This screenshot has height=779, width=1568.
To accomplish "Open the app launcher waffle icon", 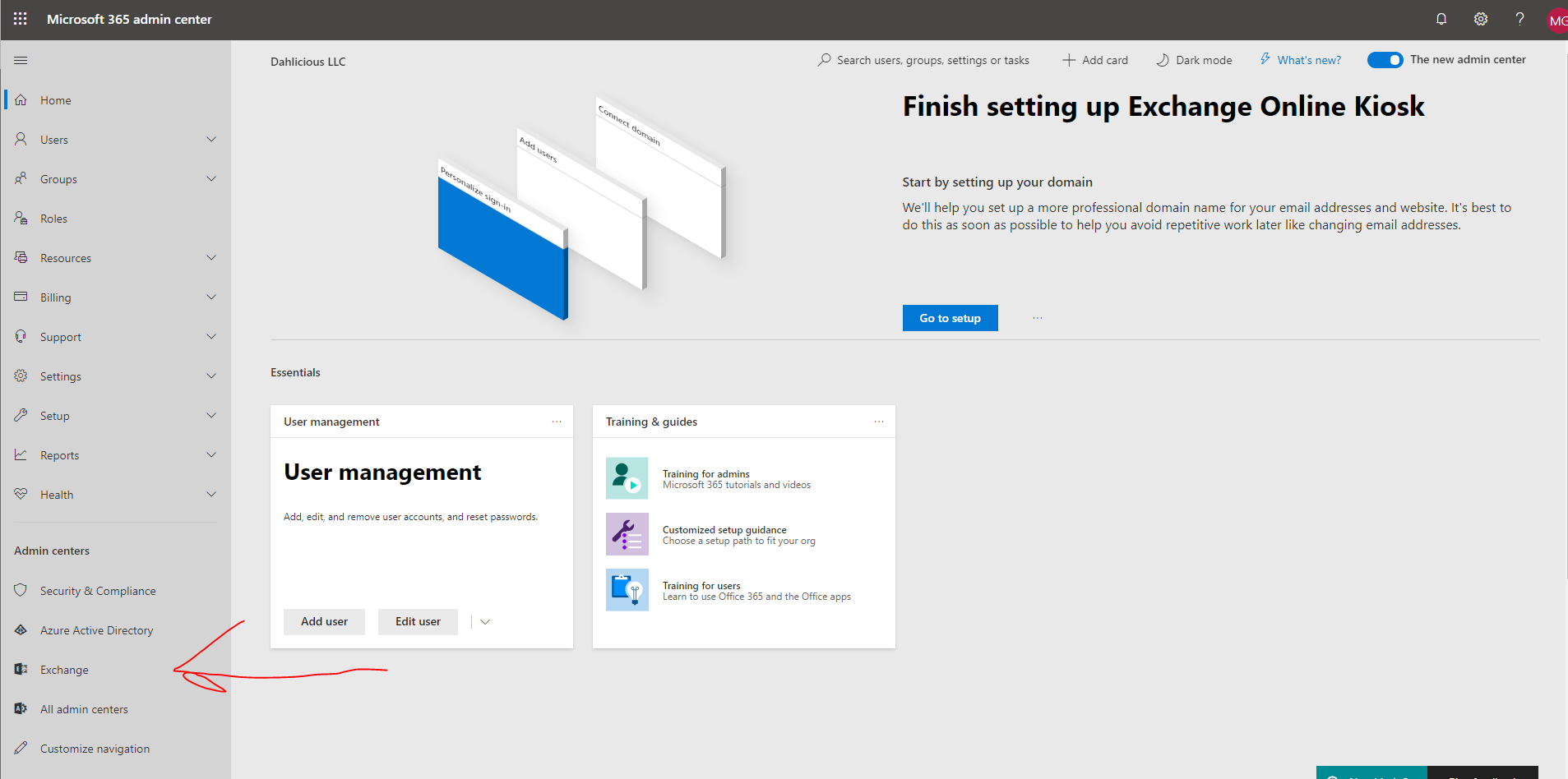I will (21, 19).
